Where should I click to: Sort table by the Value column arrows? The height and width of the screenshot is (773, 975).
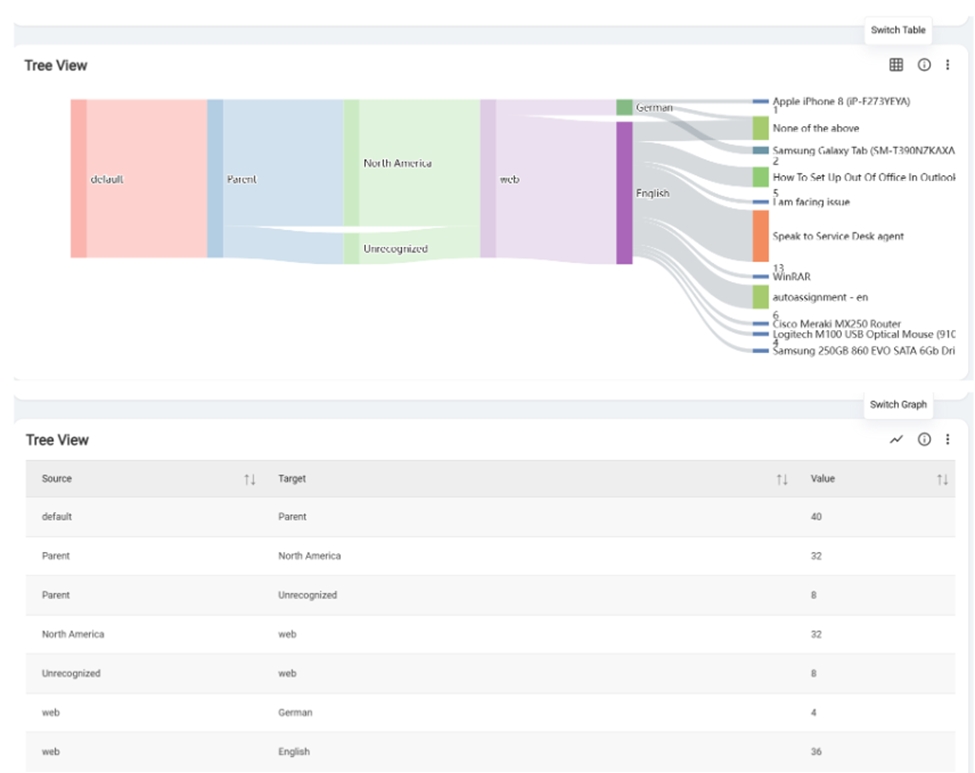pos(942,480)
